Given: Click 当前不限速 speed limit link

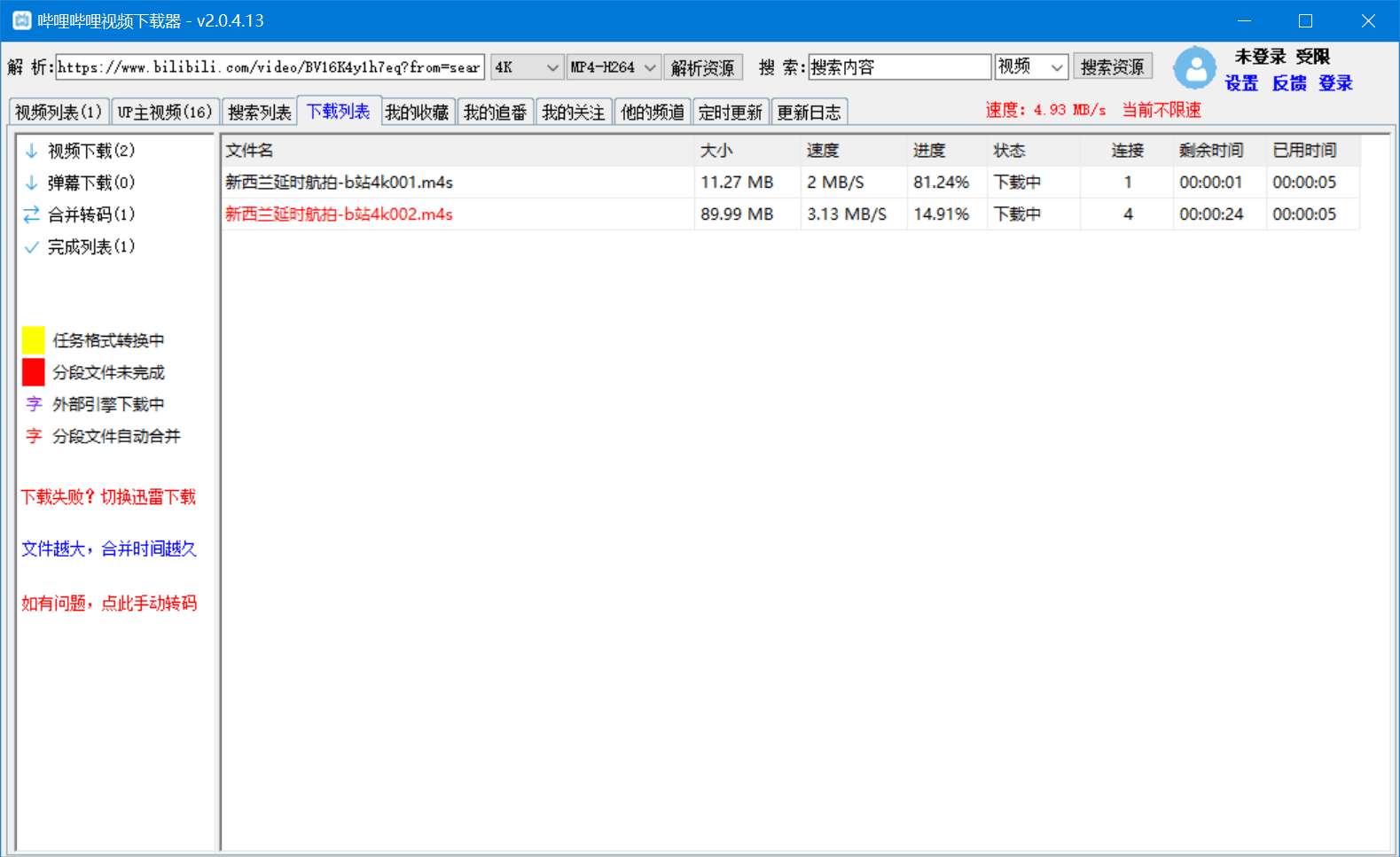Looking at the screenshot, I should tap(1161, 110).
